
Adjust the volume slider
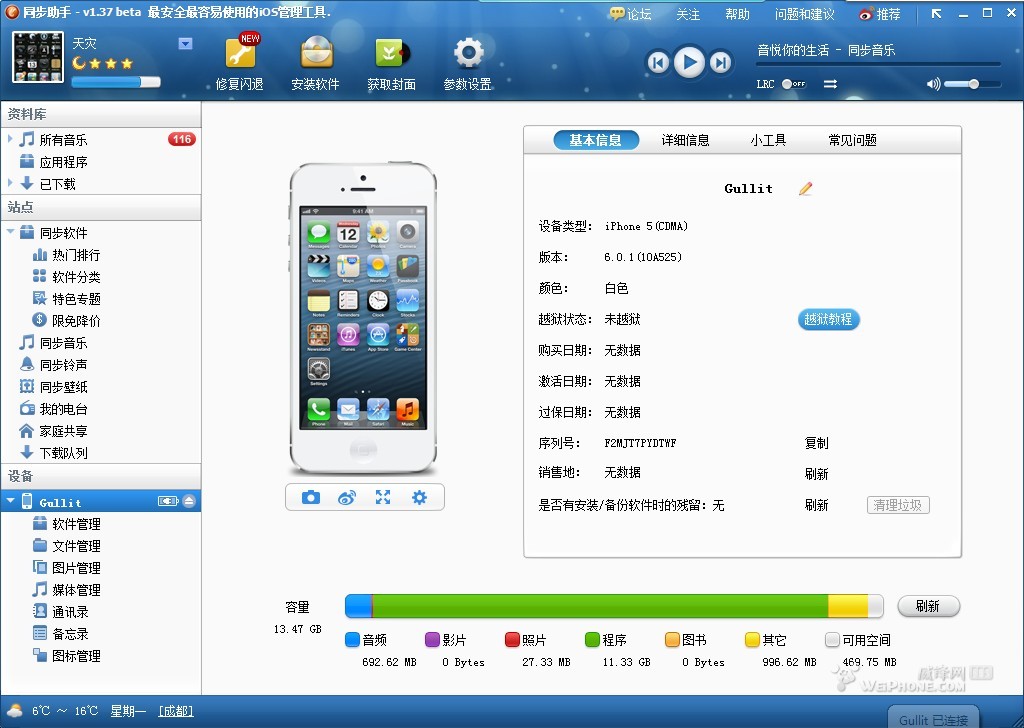[x=972, y=84]
